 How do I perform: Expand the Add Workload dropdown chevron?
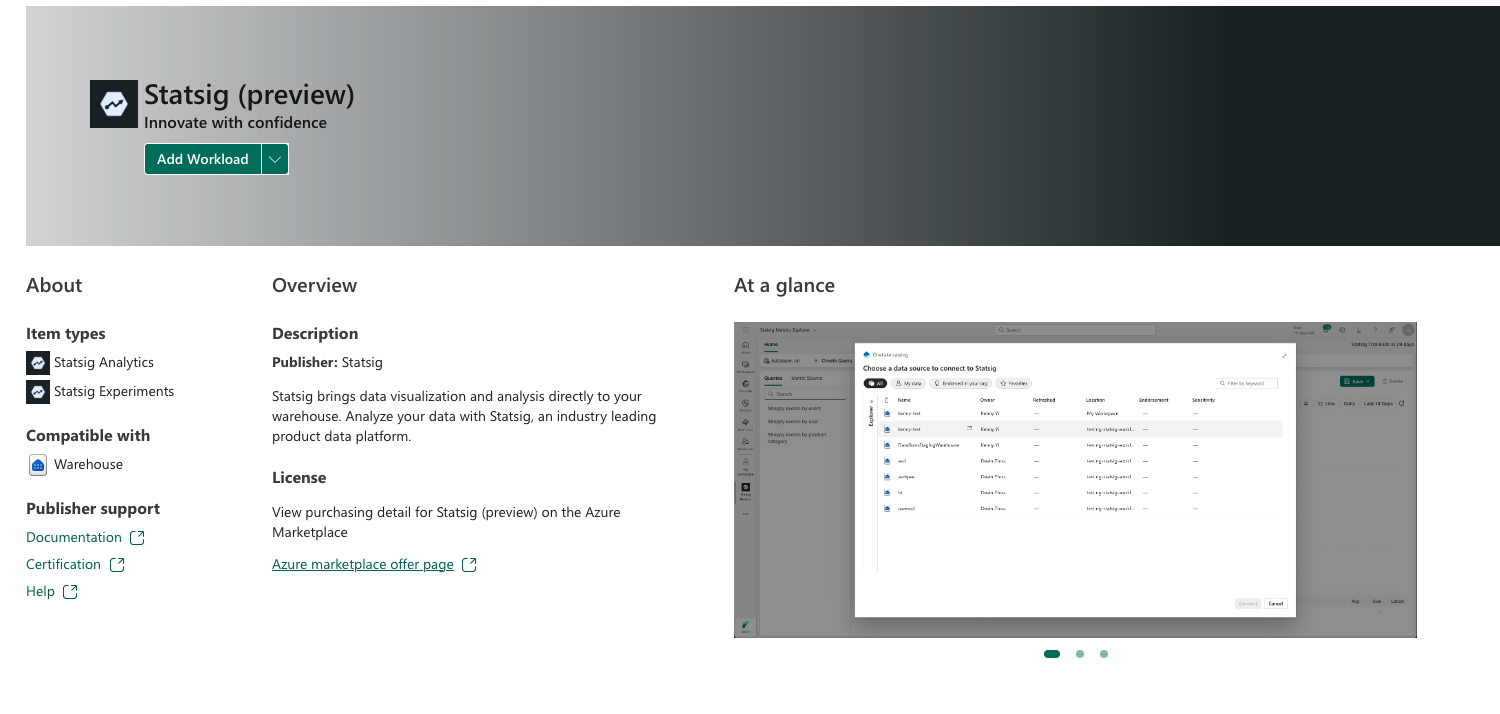click(x=275, y=159)
